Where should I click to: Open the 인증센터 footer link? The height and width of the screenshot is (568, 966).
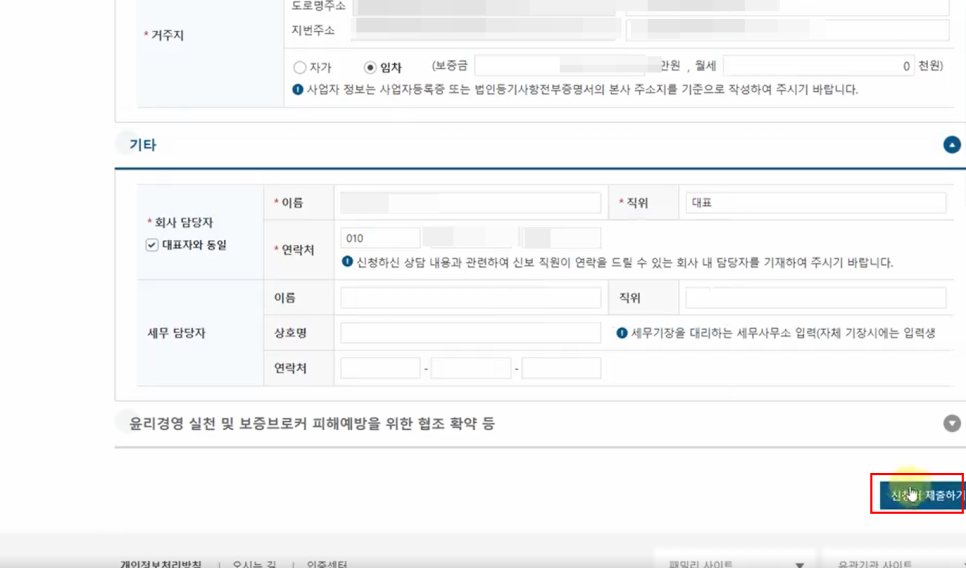327,564
